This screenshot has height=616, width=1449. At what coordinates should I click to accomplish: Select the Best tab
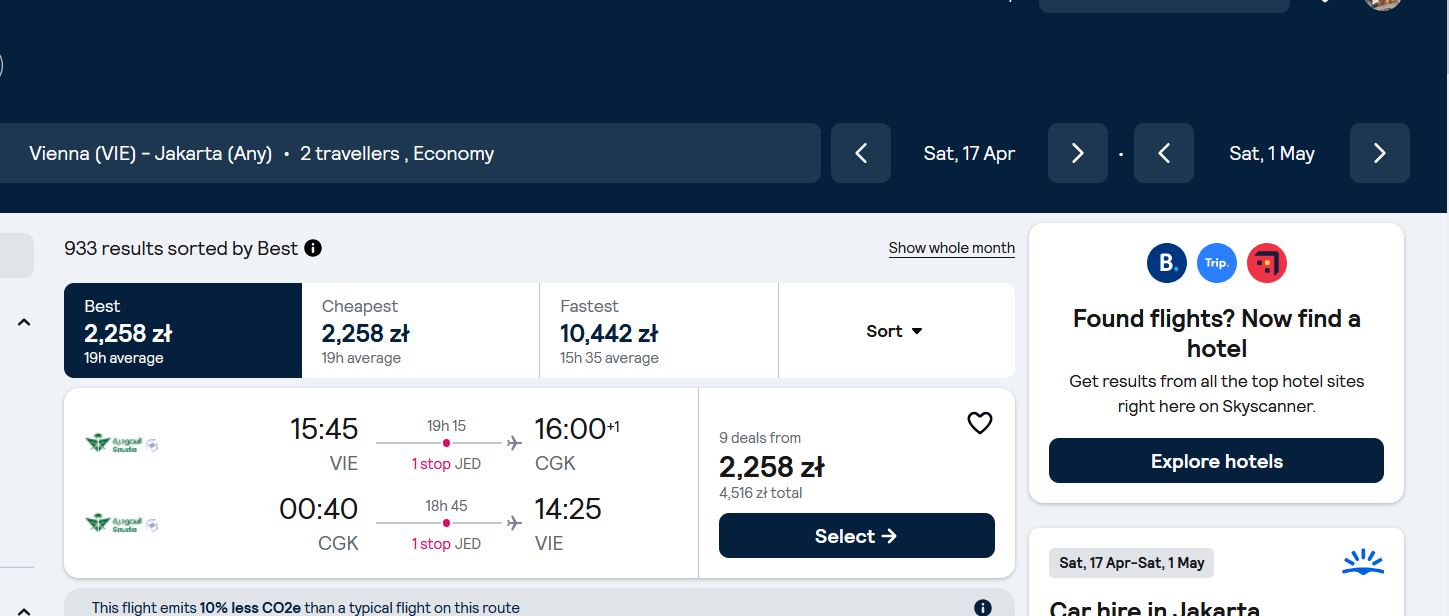coord(183,331)
